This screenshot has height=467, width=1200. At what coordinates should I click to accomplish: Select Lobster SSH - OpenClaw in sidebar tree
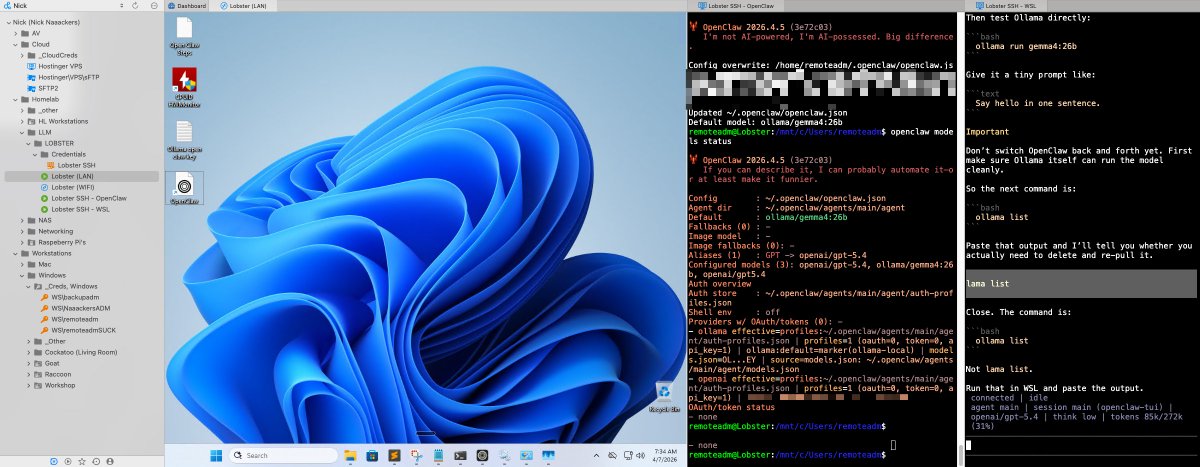pyautogui.click(x=82, y=198)
